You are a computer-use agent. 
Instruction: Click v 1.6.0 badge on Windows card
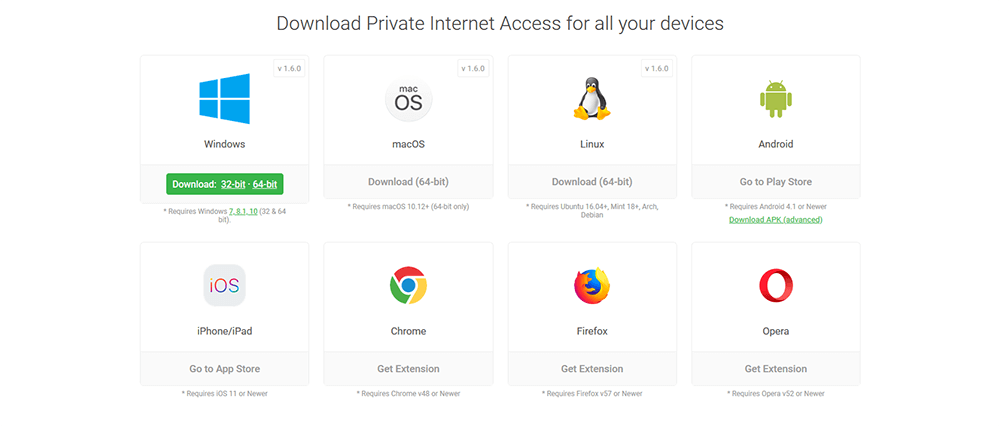point(290,68)
